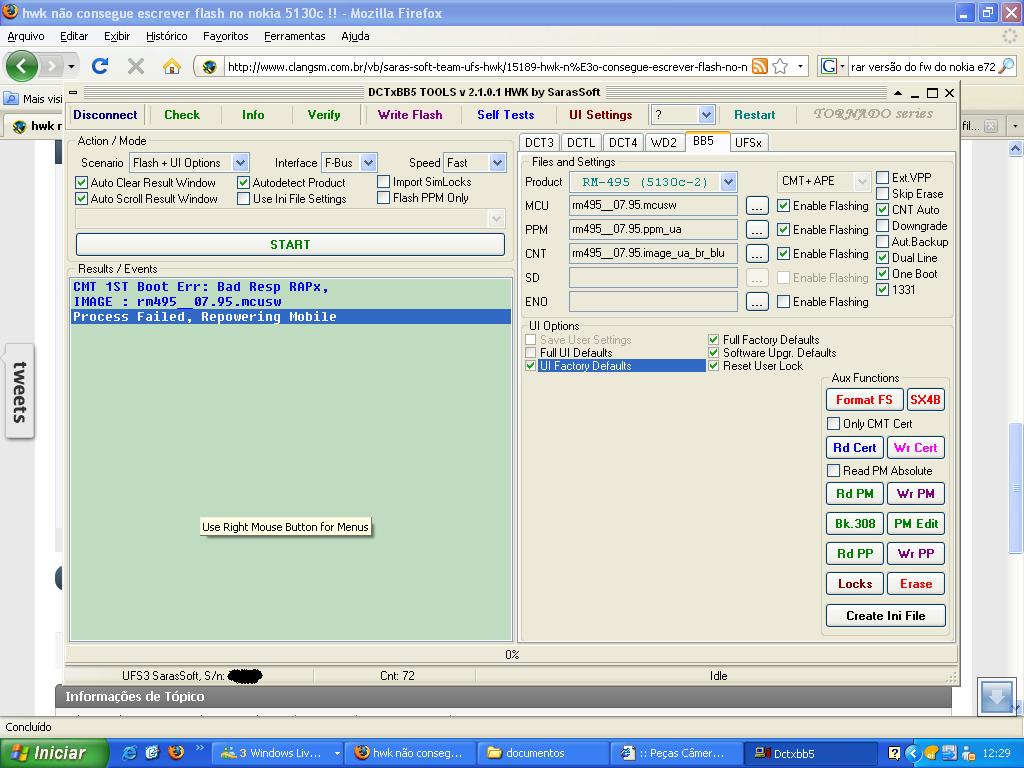Browse for CNT file
Viewport: 1024px width, 768px height.
tap(756, 253)
